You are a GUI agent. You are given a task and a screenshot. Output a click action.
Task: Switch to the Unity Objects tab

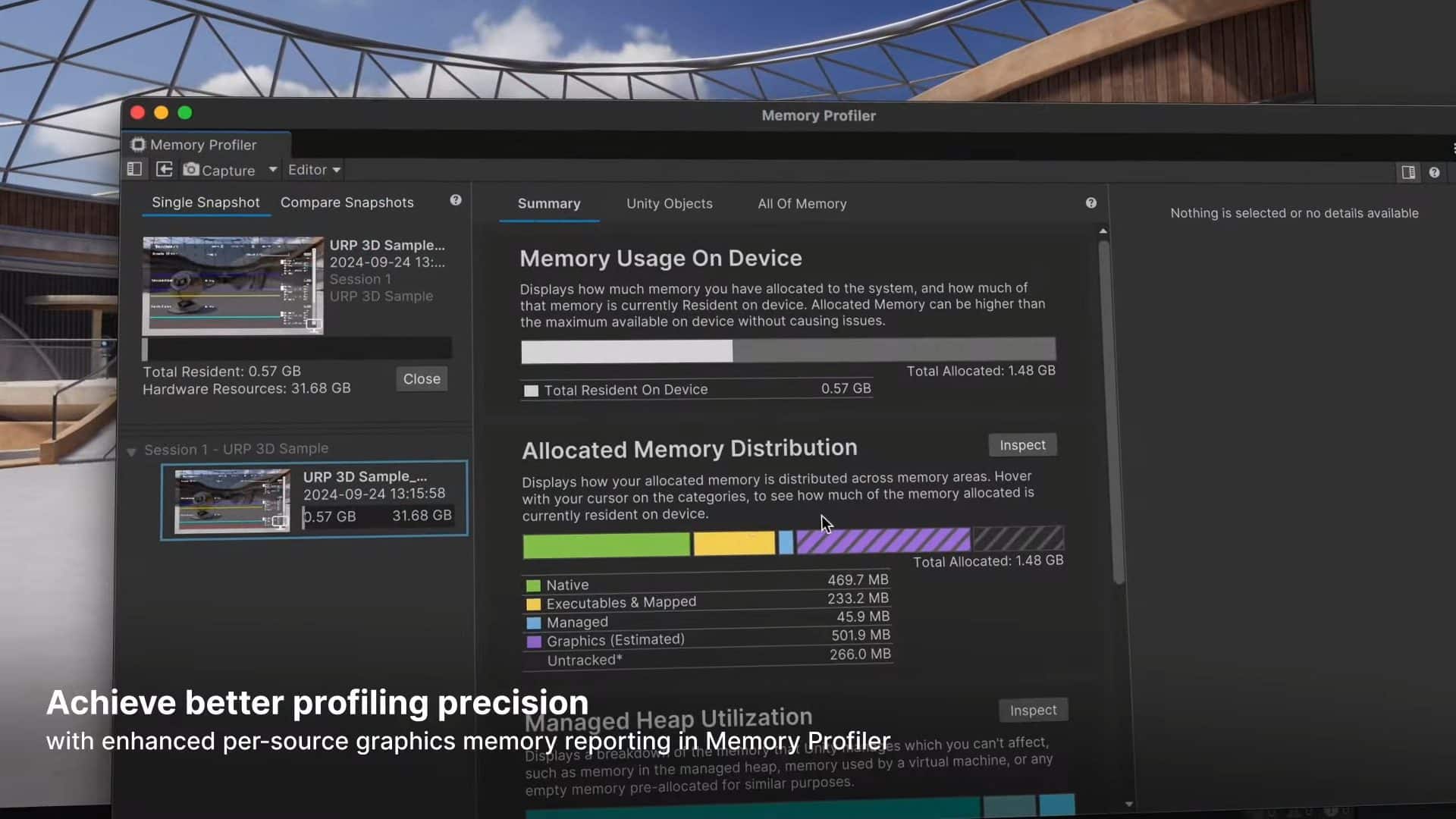669,203
